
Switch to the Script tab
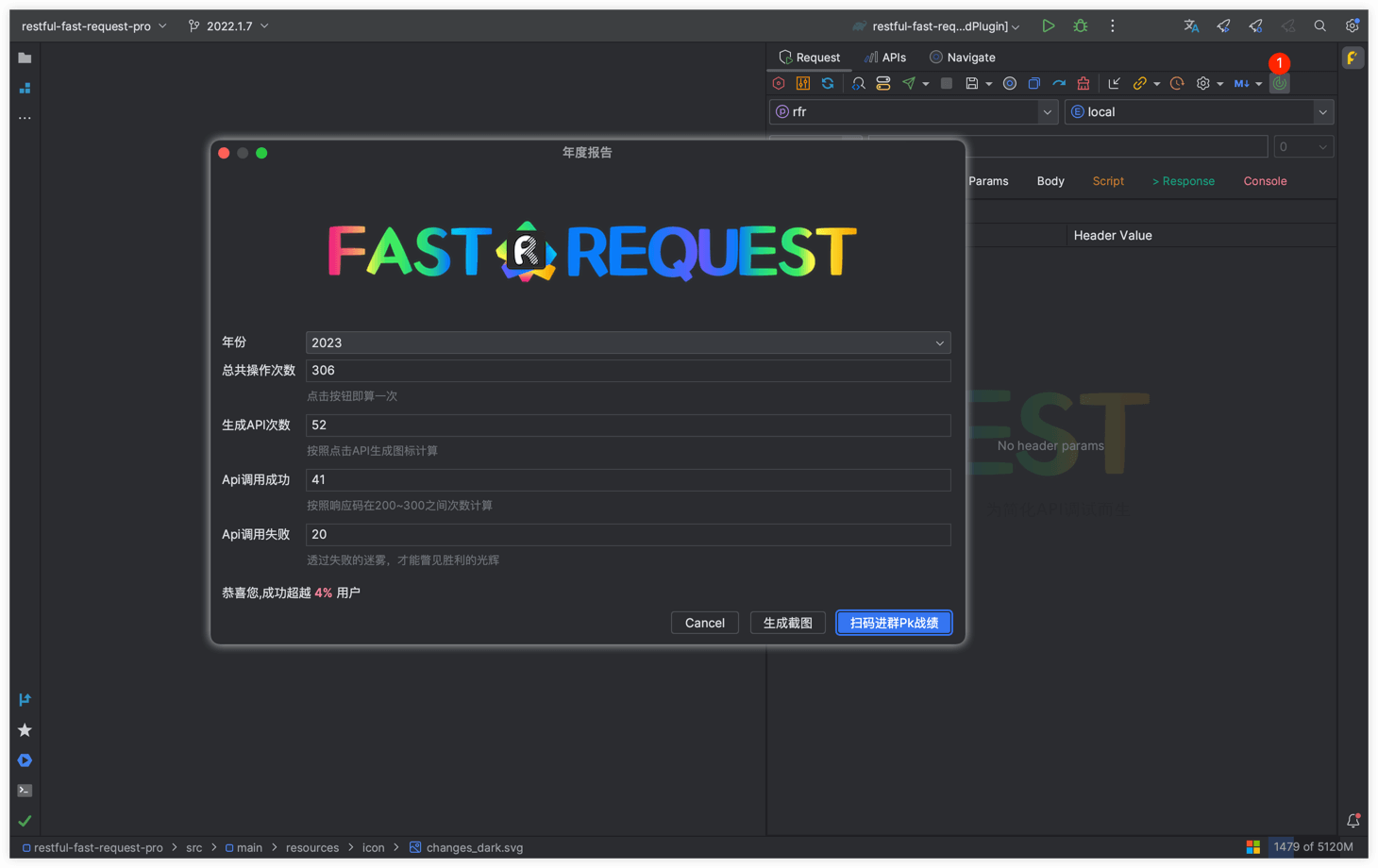tap(1108, 181)
